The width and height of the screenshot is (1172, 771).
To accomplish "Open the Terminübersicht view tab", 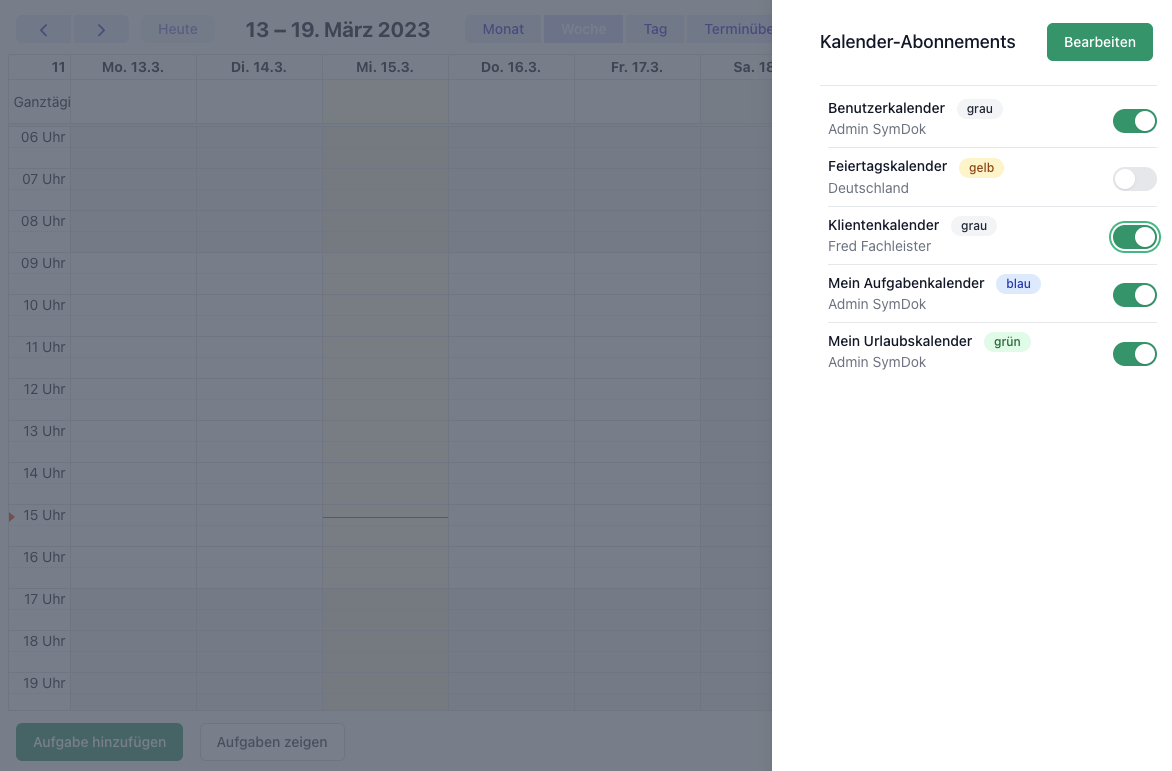I will tap(730, 29).
